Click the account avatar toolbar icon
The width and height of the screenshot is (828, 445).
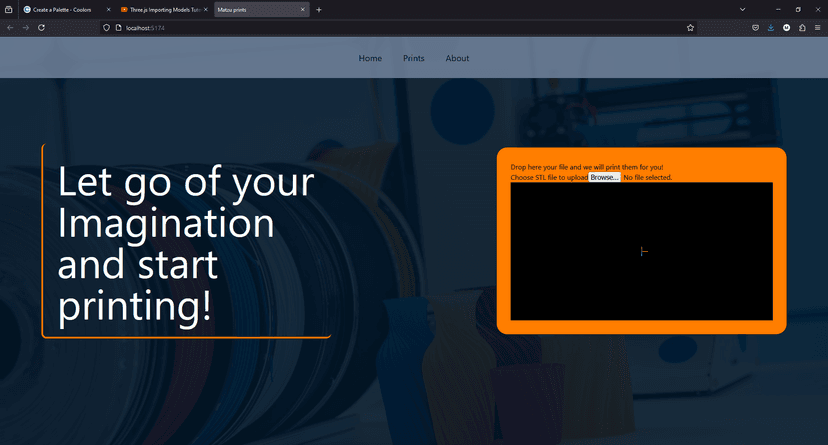click(x=787, y=28)
